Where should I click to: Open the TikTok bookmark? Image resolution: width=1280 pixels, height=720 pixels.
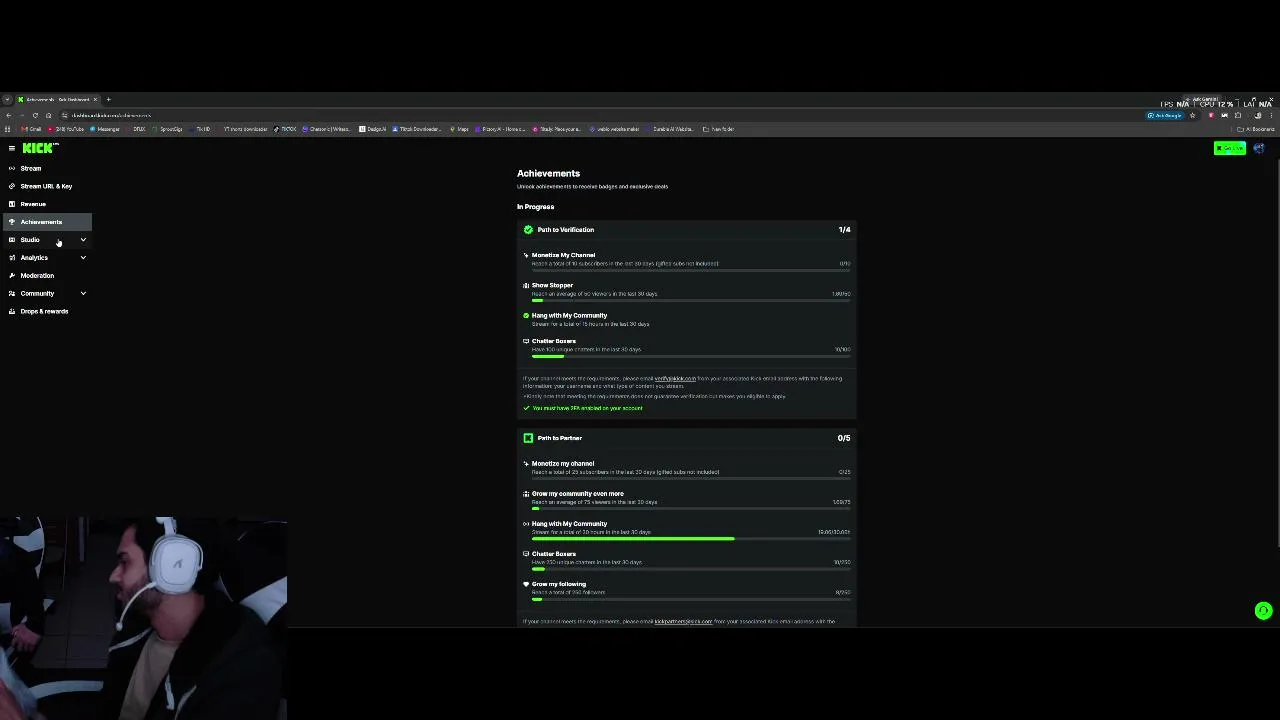(x=285, y=129)
